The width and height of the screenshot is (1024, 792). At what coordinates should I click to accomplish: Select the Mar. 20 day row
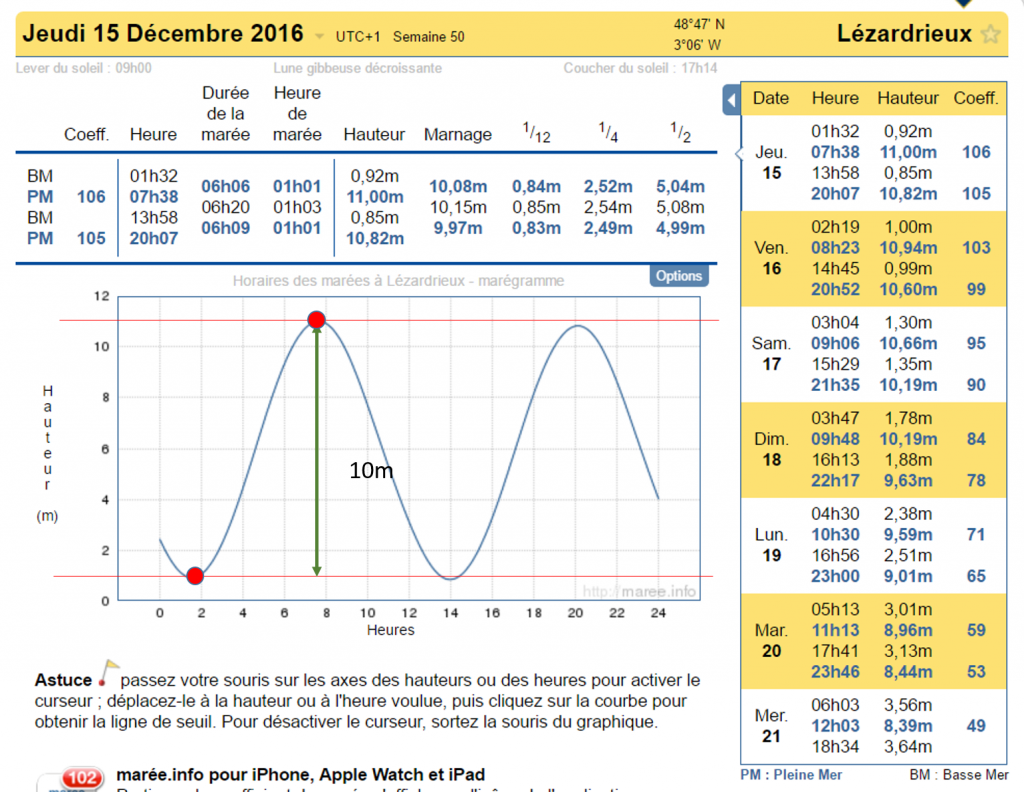[x=874, y=641]
